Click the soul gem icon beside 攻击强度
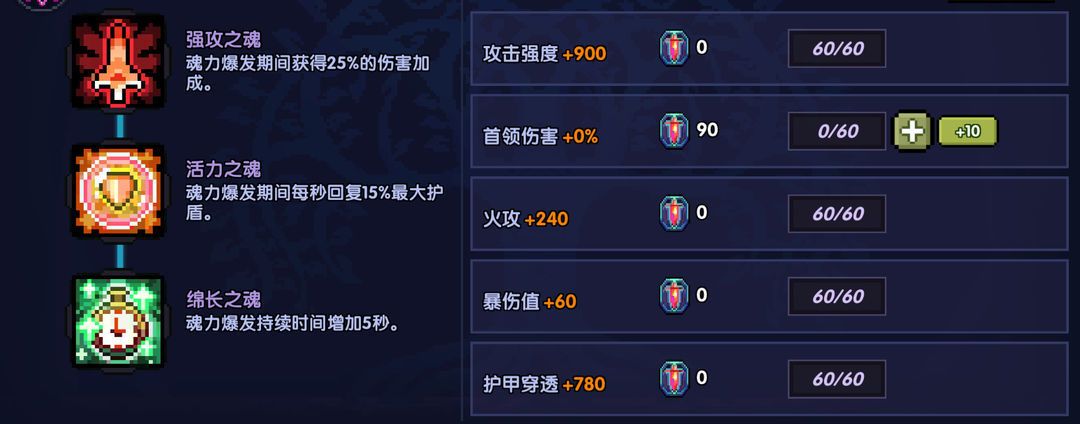The image size is (1080, 424). (x=675, y=48)
